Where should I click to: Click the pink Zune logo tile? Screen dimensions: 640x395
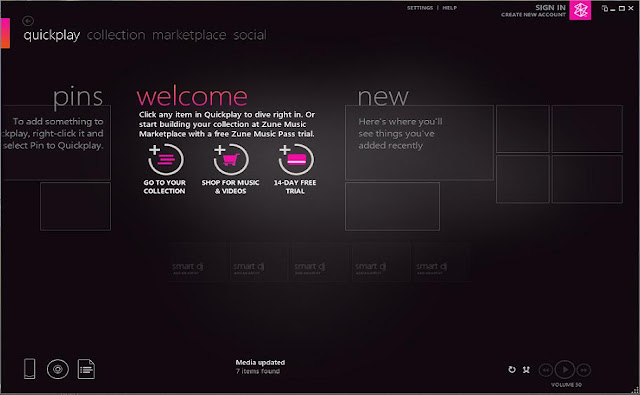click(580, 10)
